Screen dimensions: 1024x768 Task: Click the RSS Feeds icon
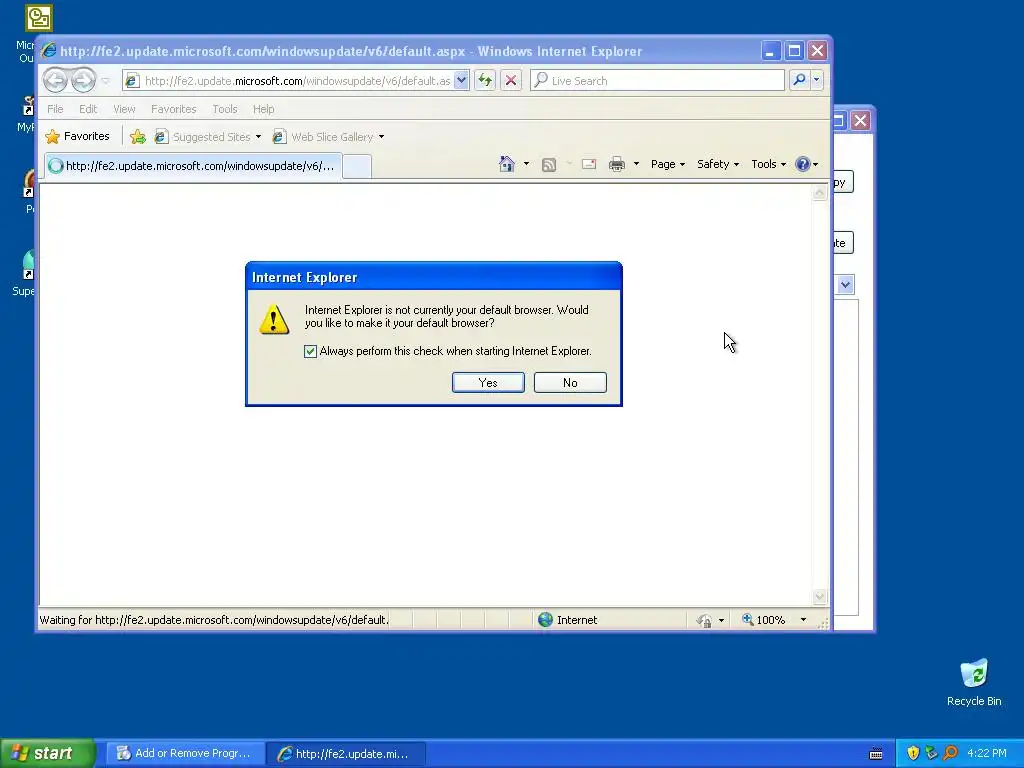(549, 165)
